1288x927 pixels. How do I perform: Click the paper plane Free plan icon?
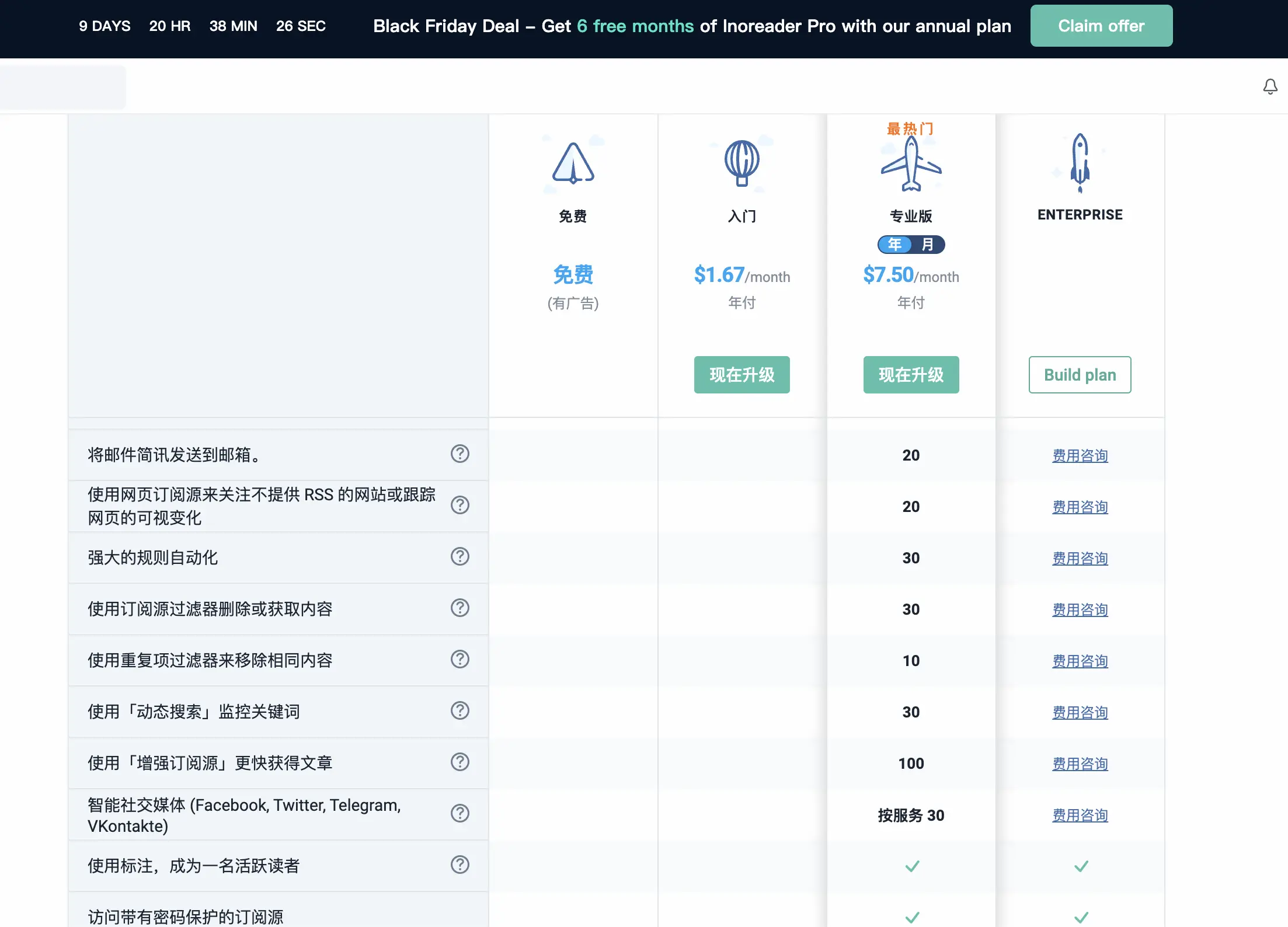573,163
